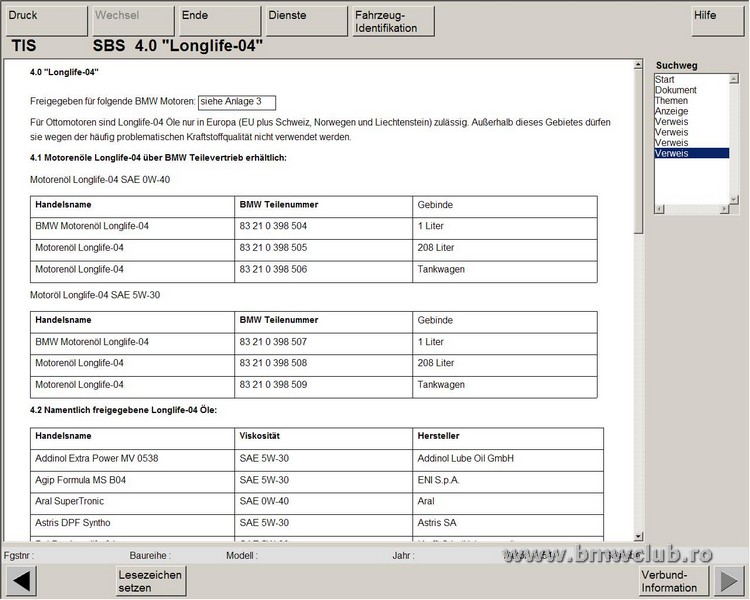This screenshot has height=600, width=750.
Task: Open the Hilfe menu
Action: (717, 21)
